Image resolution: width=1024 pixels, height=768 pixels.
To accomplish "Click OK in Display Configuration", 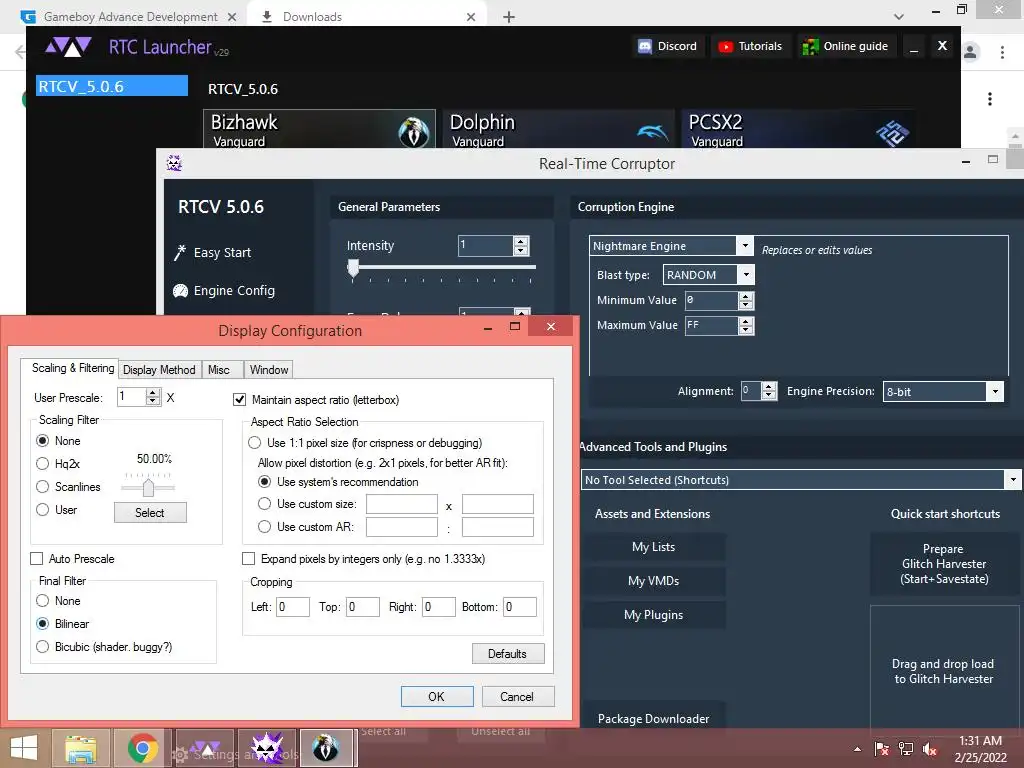I will point(437,697).
